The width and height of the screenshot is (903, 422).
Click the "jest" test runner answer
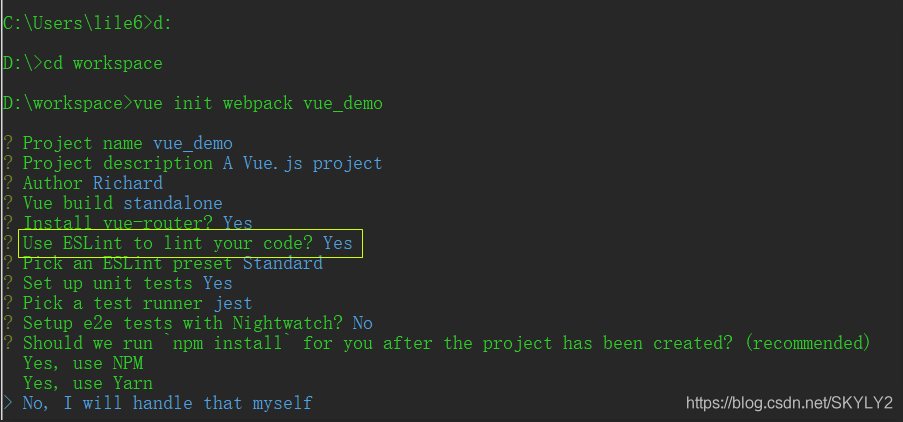pos(233,303)
